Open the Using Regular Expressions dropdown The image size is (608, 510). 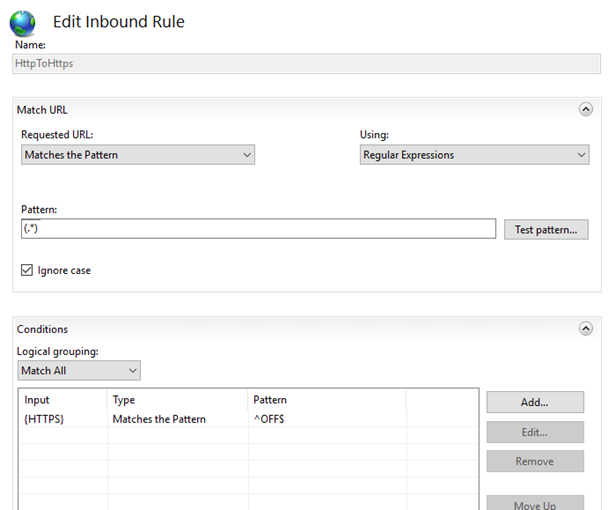tap(474, 155)
